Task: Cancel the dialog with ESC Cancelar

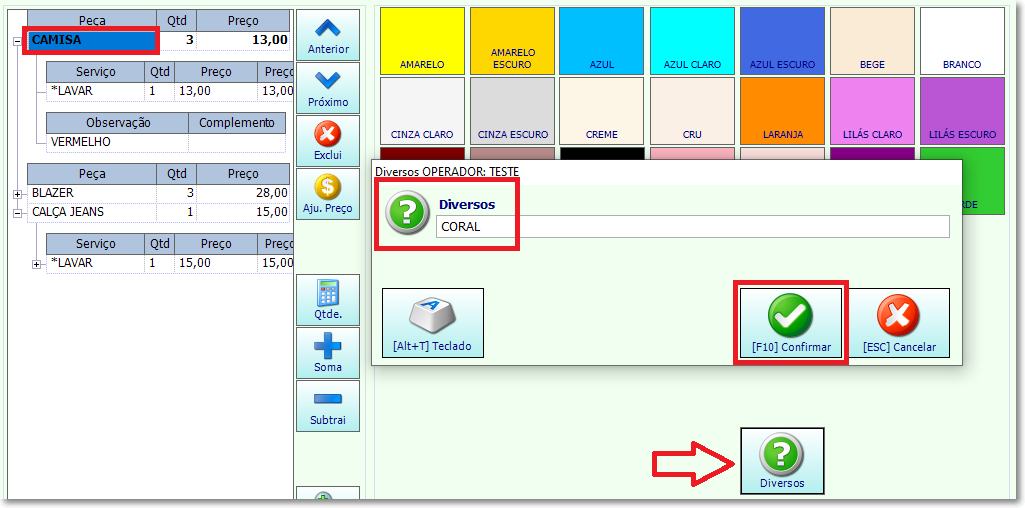Action: click(x=899, y=323)
